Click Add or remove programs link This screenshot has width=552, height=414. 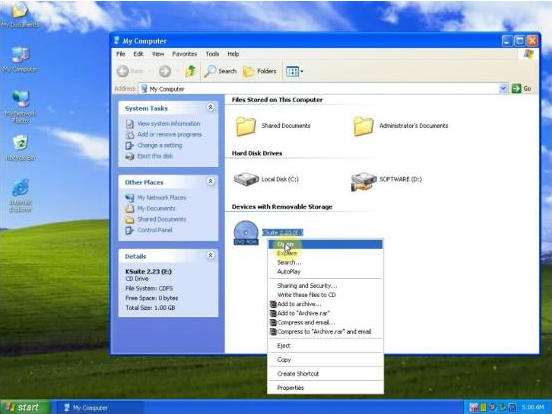click(x=169, y=134)
